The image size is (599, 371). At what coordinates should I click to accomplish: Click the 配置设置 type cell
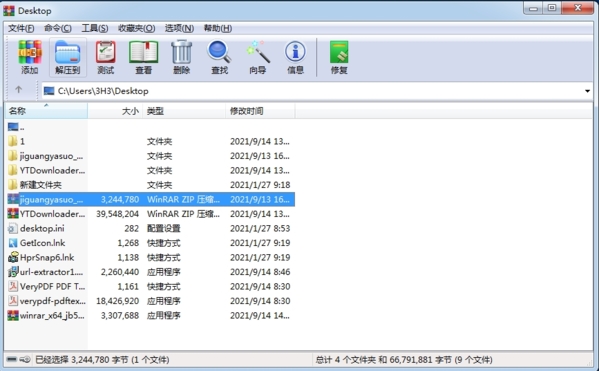[164, 228]
